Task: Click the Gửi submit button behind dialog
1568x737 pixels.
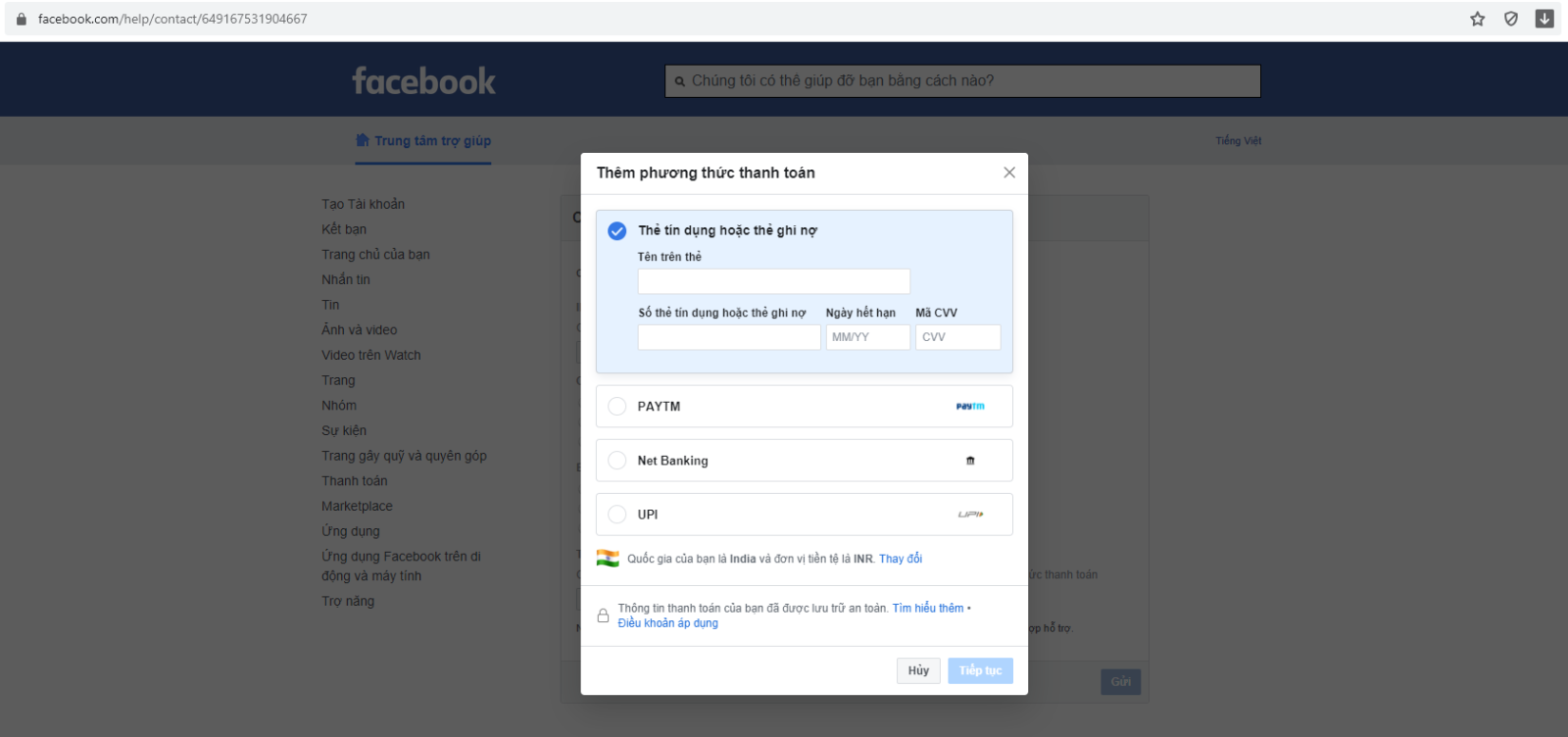Action: point(1121,682)
